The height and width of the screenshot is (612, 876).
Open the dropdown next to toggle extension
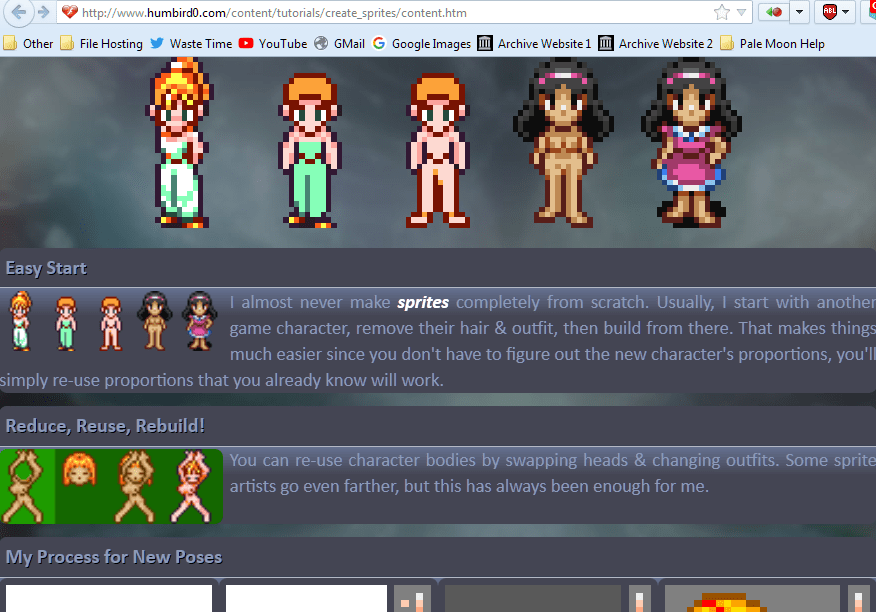[799, 12]
